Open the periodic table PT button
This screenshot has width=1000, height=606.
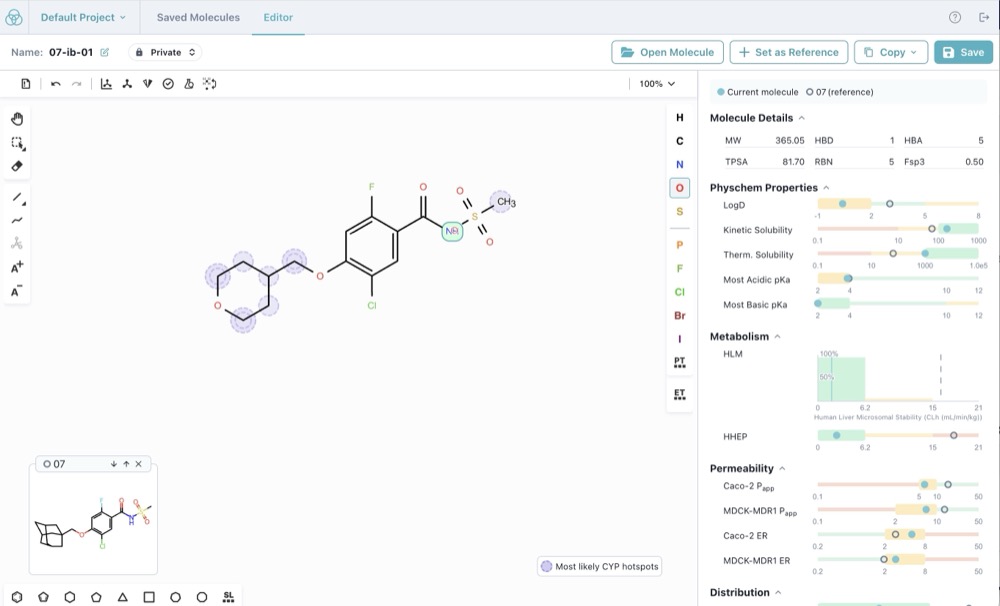click(x=680, y=362)
